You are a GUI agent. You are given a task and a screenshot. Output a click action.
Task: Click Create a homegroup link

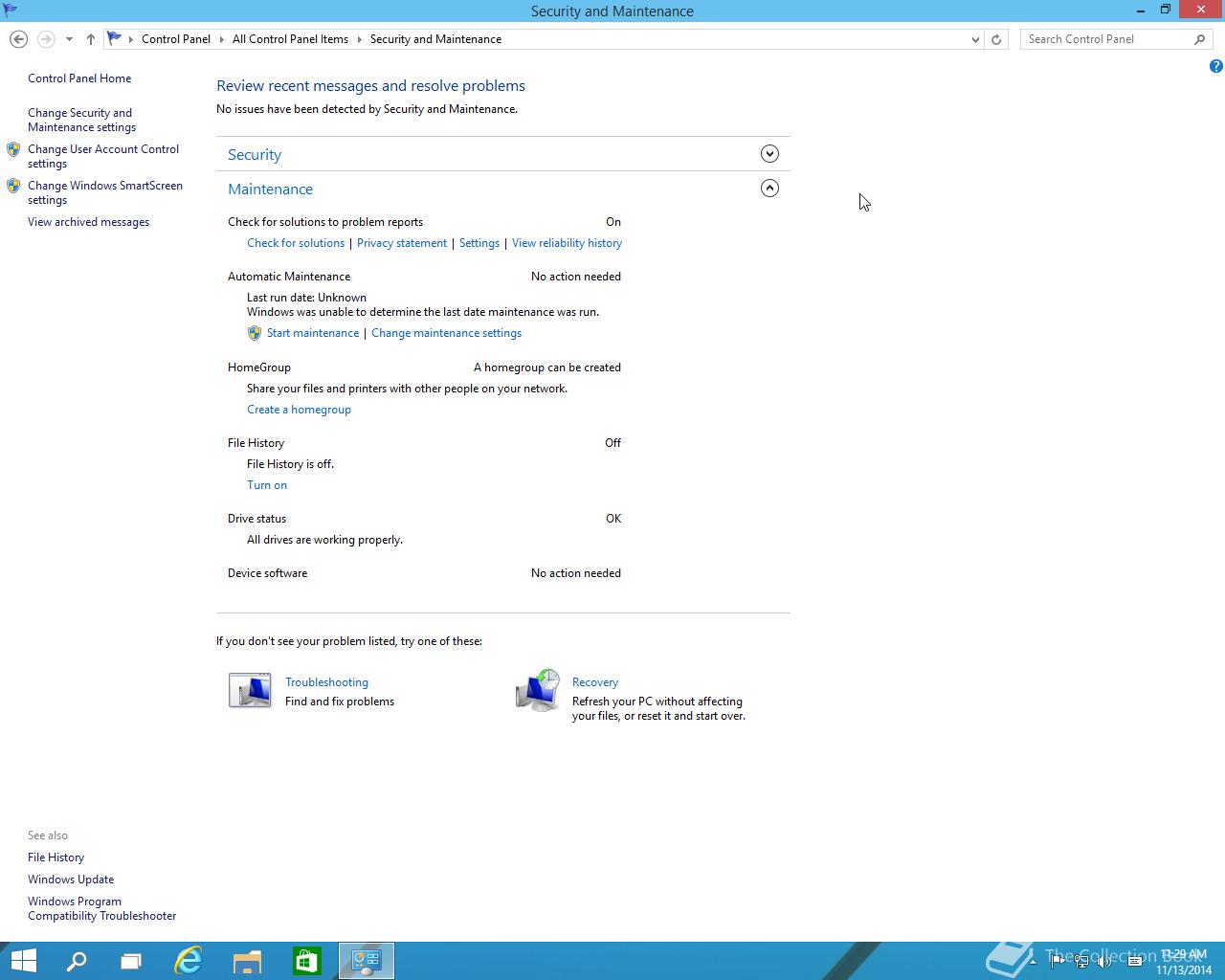[x=299, y=410]
